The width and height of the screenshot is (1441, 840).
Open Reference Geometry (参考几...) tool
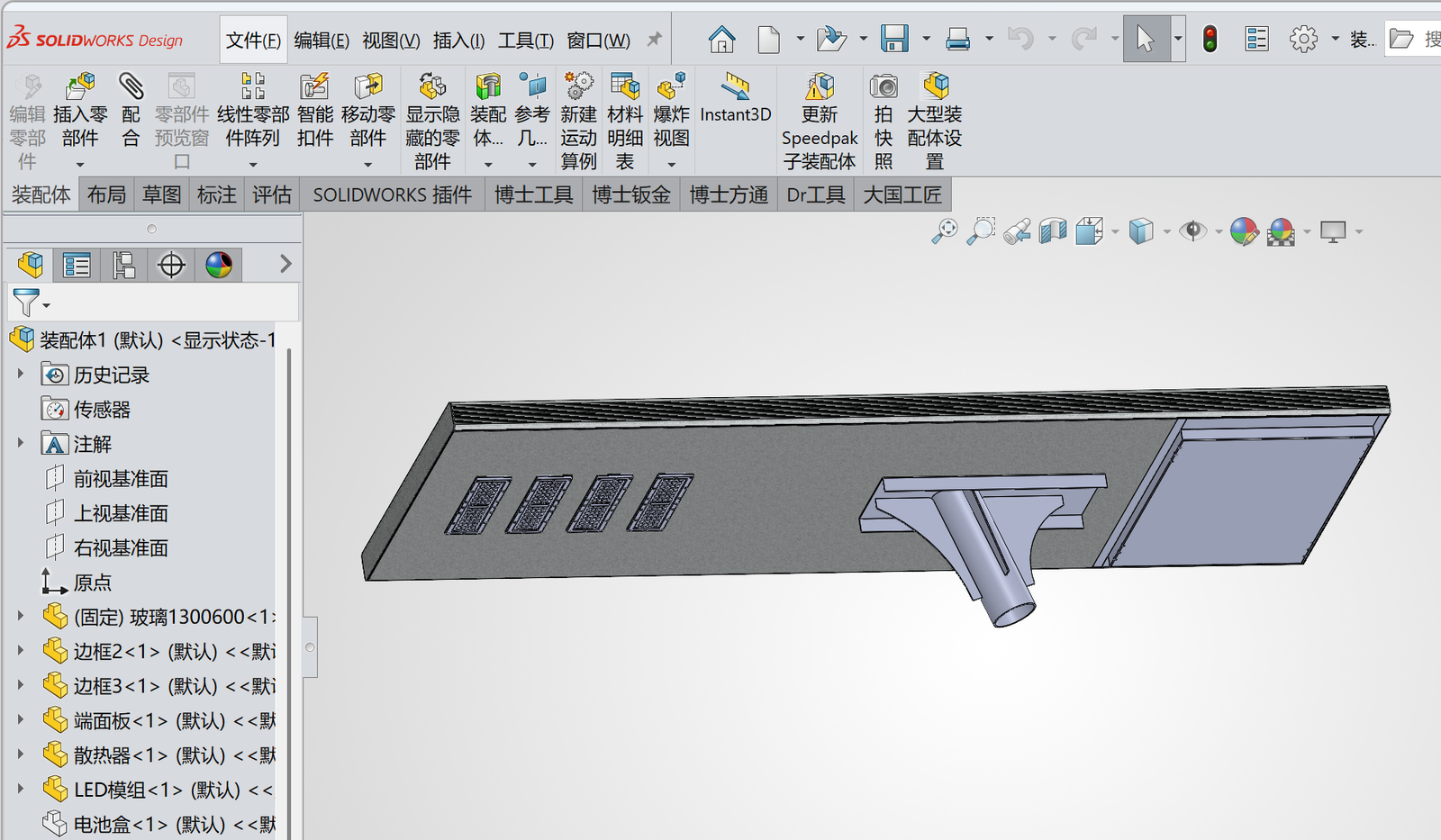point(532,86)
